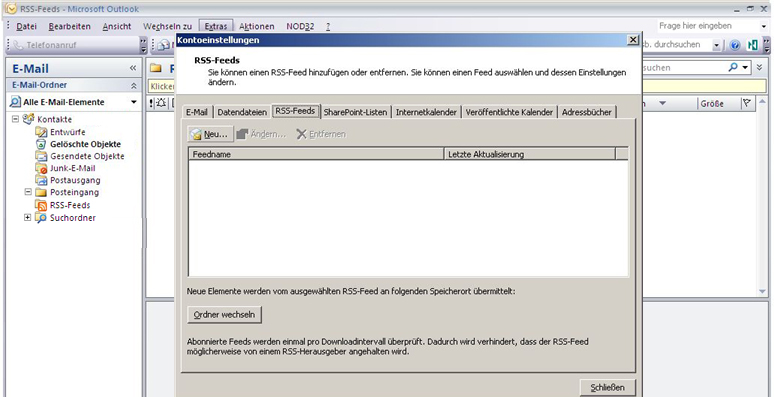Click the blue help icon in toolbar
774x397 pixels.
(735, 45)
